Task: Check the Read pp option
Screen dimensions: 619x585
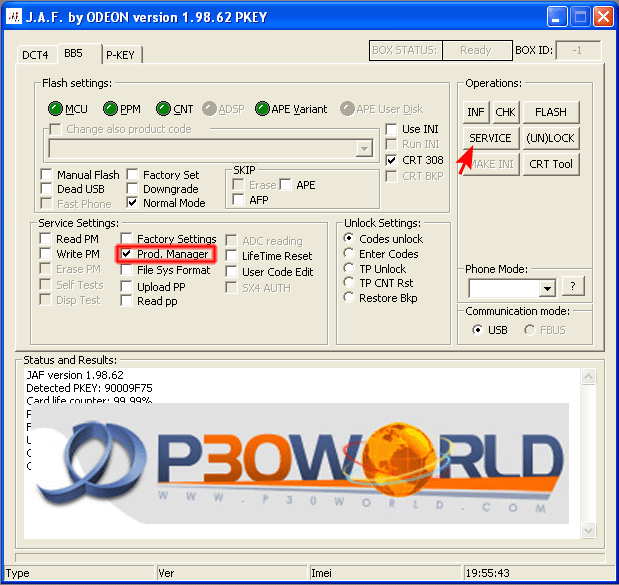Action: point(126,301)
